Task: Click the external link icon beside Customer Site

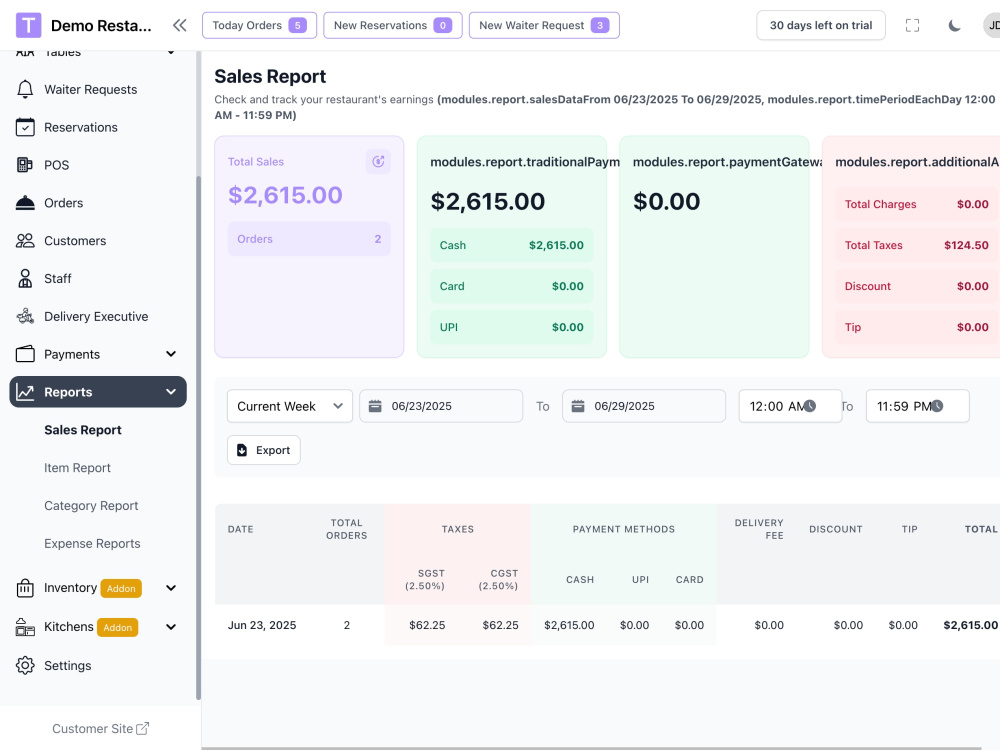Action: point(143,728)
